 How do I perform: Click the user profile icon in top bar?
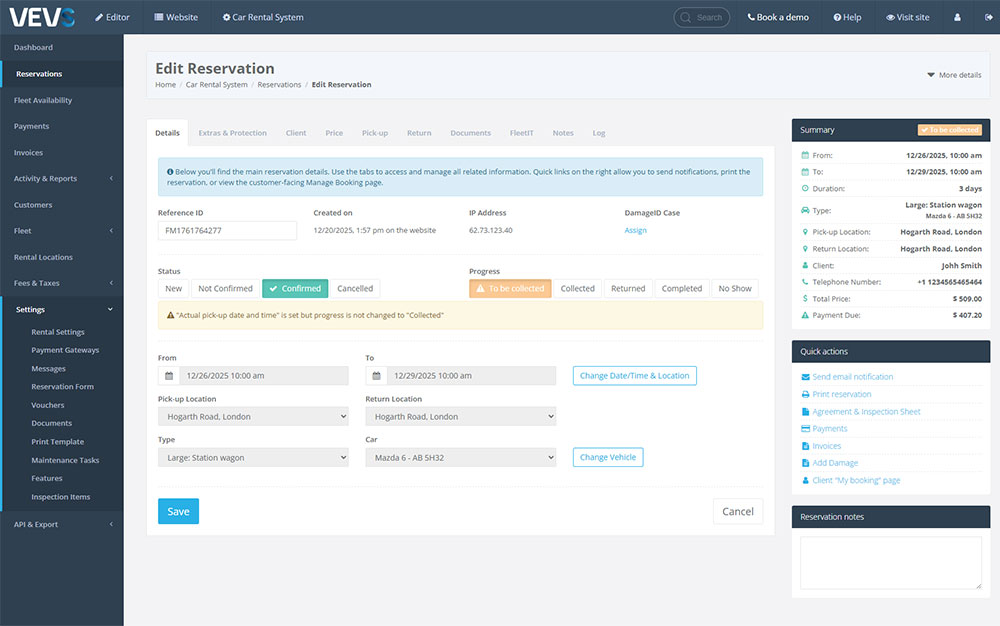click(x=957, y=17)
